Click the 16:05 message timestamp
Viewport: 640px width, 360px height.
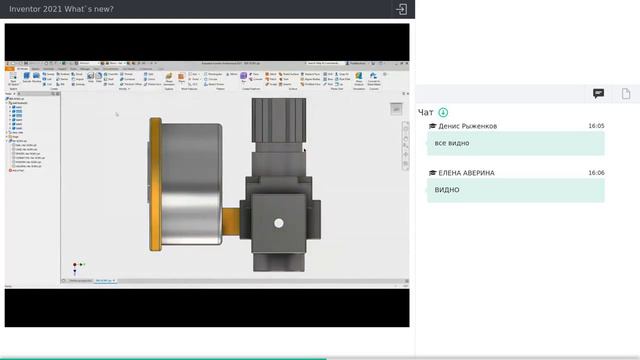596,126
